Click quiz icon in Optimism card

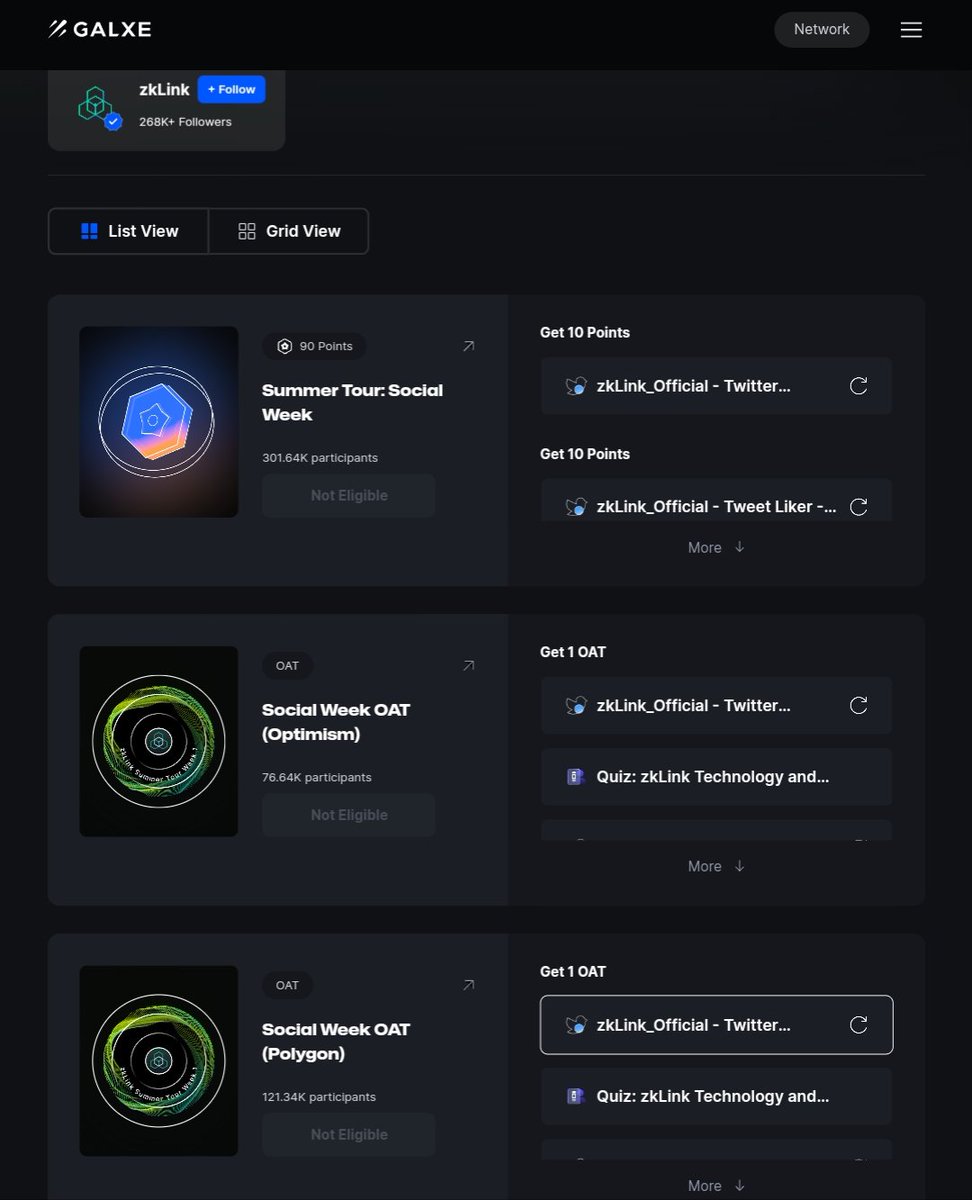(575, 777)
